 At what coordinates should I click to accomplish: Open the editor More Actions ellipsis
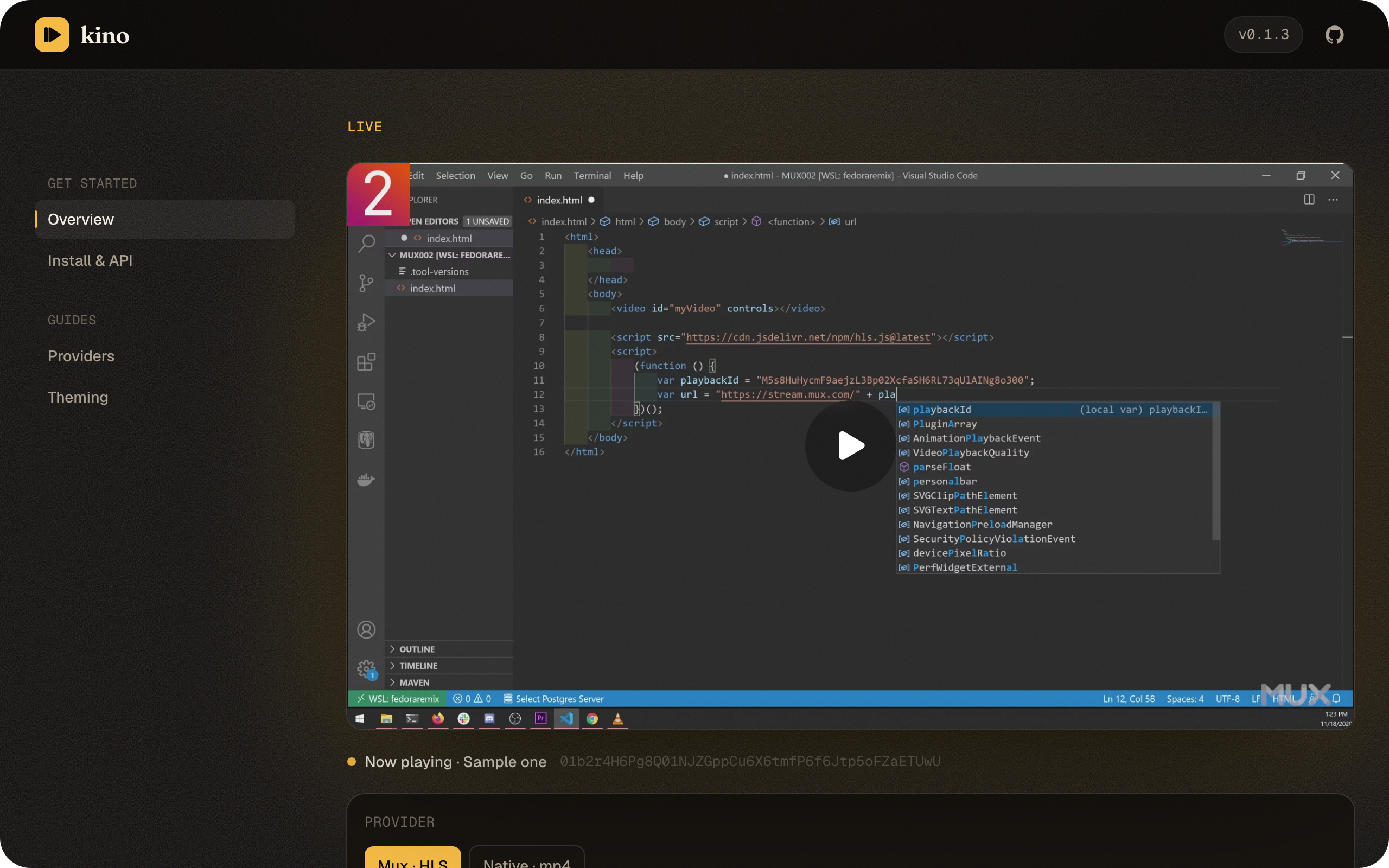click(x=1333, y=200)
